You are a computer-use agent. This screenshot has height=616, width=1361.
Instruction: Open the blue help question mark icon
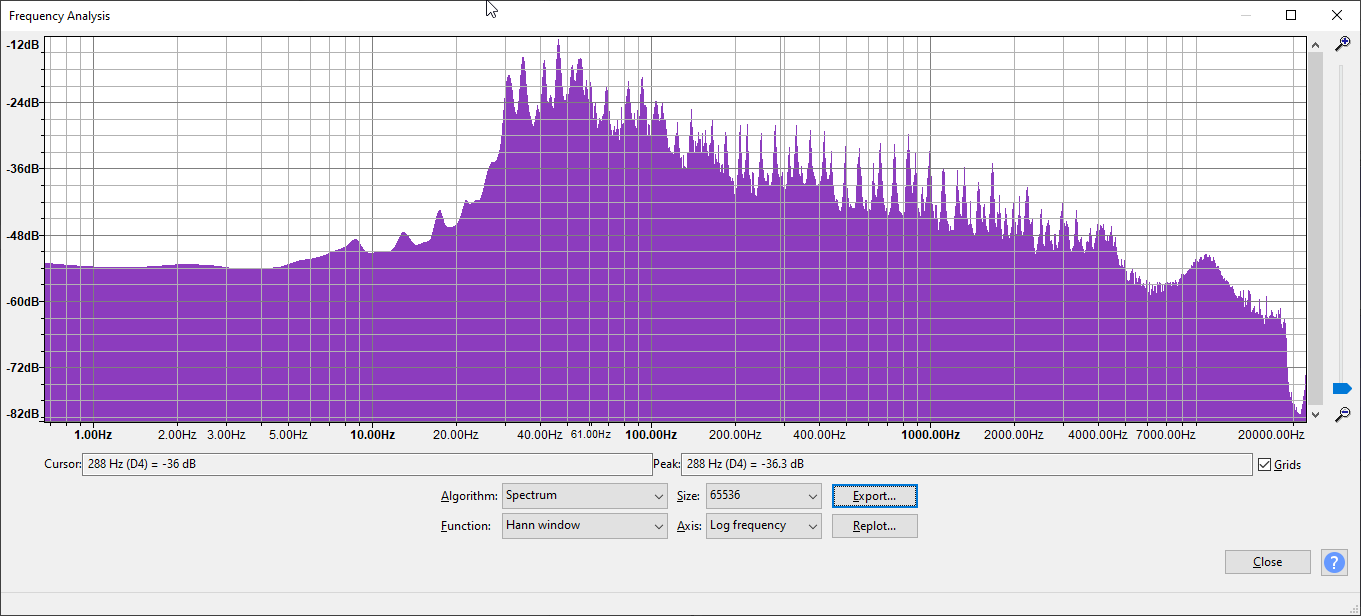click(1334, 562)
